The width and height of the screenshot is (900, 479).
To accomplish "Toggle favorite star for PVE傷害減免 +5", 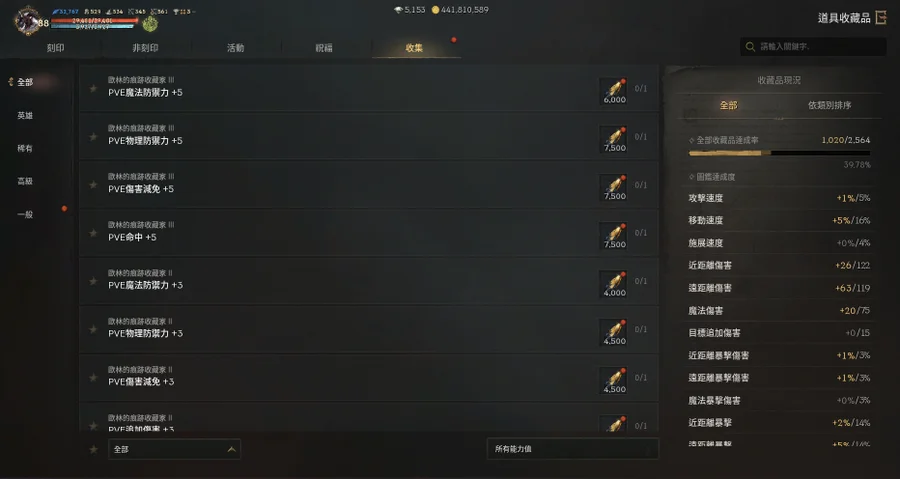I will tap(93, 185).
